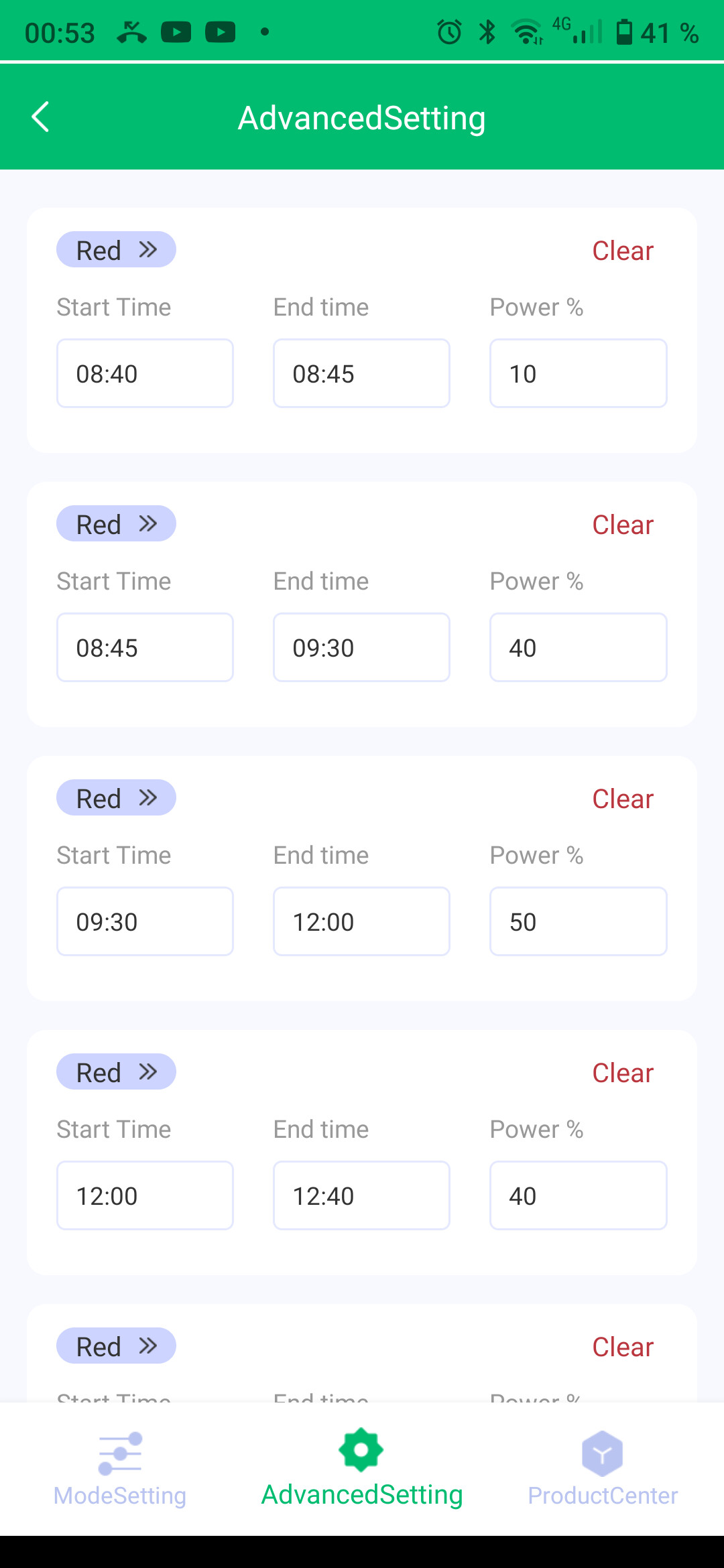The width and height of the screenshot is (724, 1568).
Task: Clear the 12:00 to 12:40 schedule
Action: click(x=622, y=1073)
